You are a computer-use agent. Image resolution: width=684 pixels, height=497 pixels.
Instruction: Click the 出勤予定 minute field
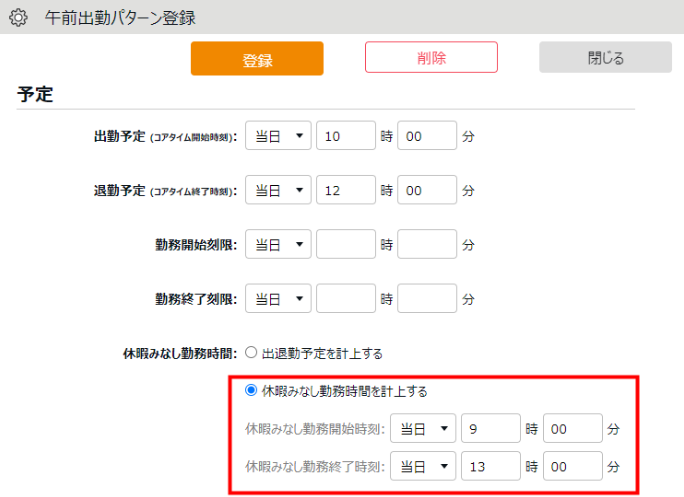coord(427,135)
